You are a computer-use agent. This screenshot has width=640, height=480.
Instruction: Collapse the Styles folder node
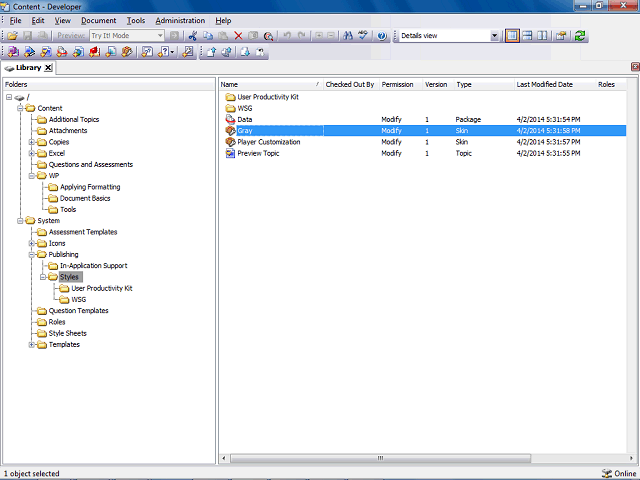click(x=43, y=277)
